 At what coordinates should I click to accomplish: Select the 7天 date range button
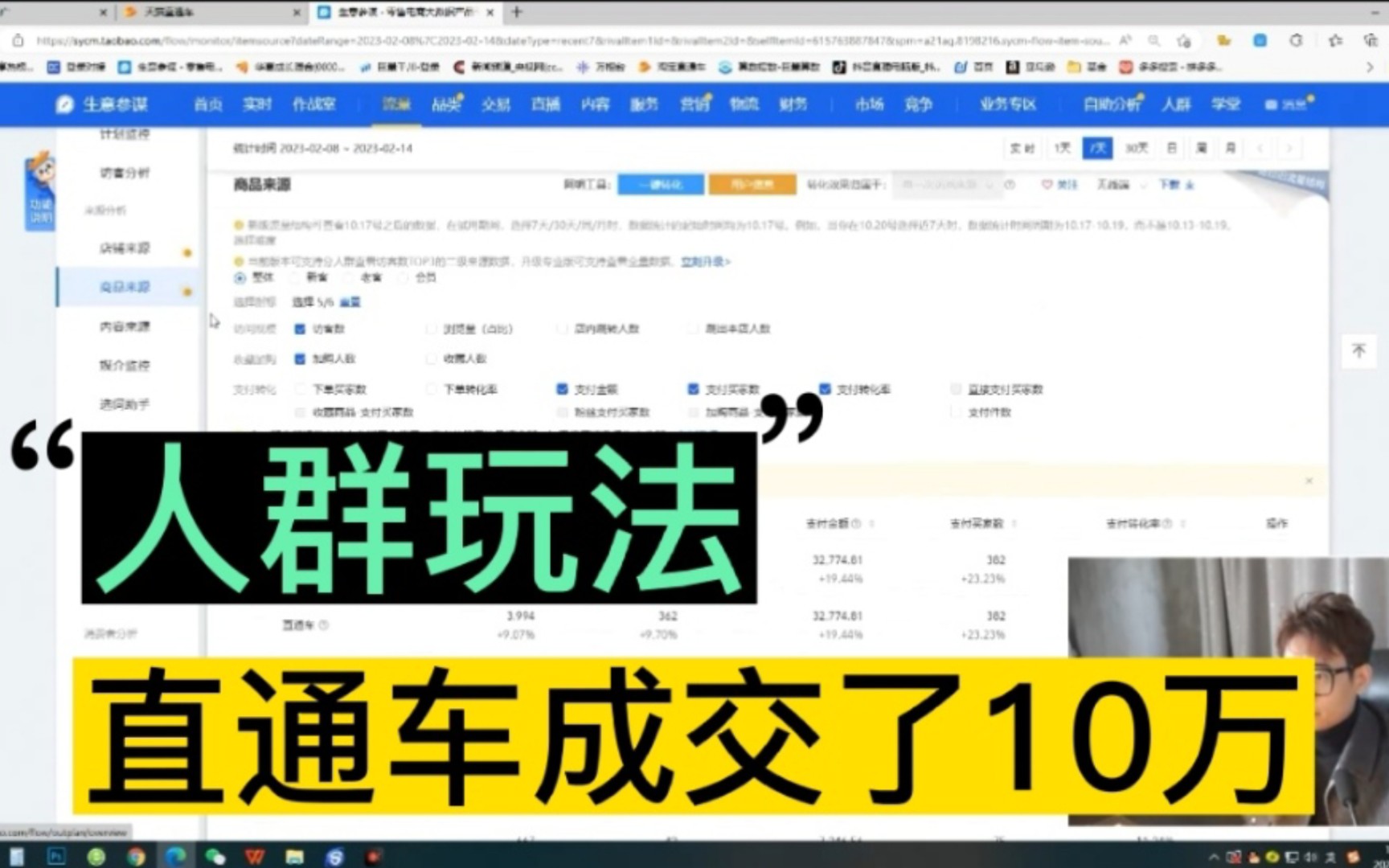pos(1097,148)
